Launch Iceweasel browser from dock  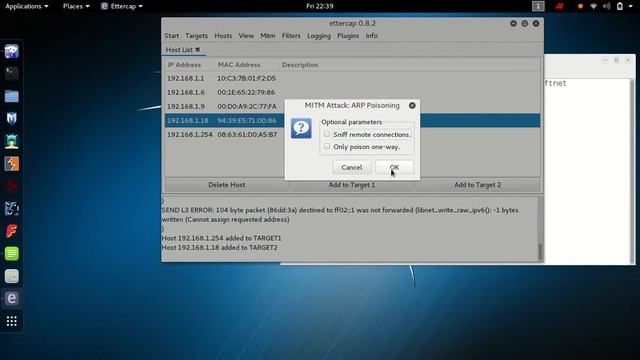click(x=11, y=51)
